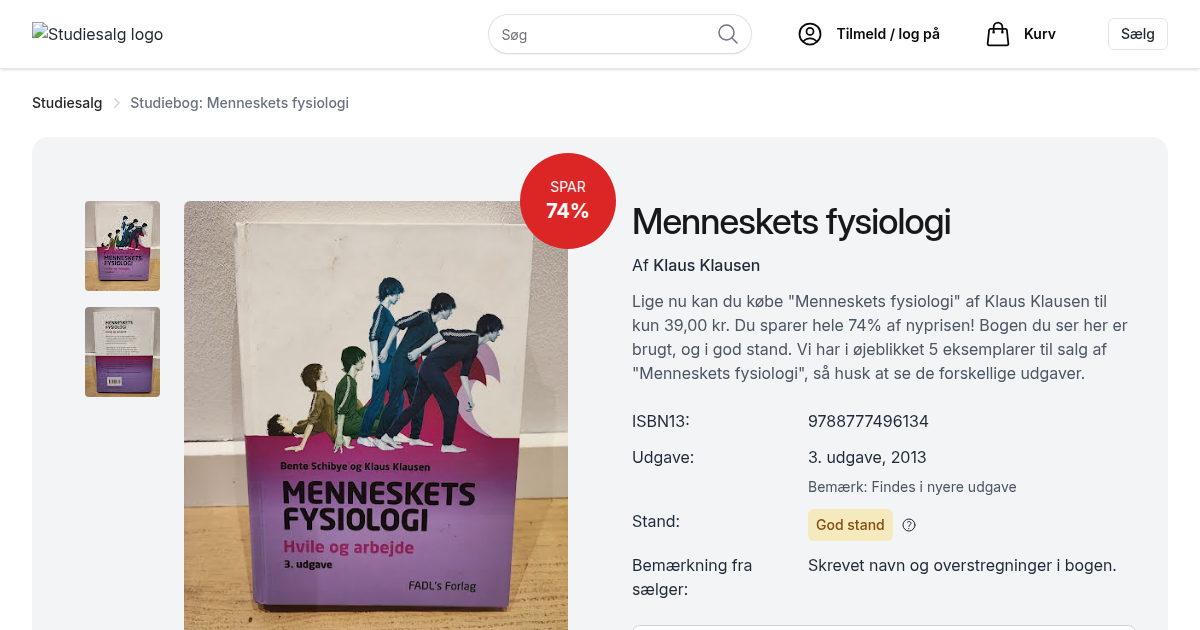The width and height of the screenshot is (1200, 630).
Task: Click the shopping bag cart icon
Action: tap(997, 34)
